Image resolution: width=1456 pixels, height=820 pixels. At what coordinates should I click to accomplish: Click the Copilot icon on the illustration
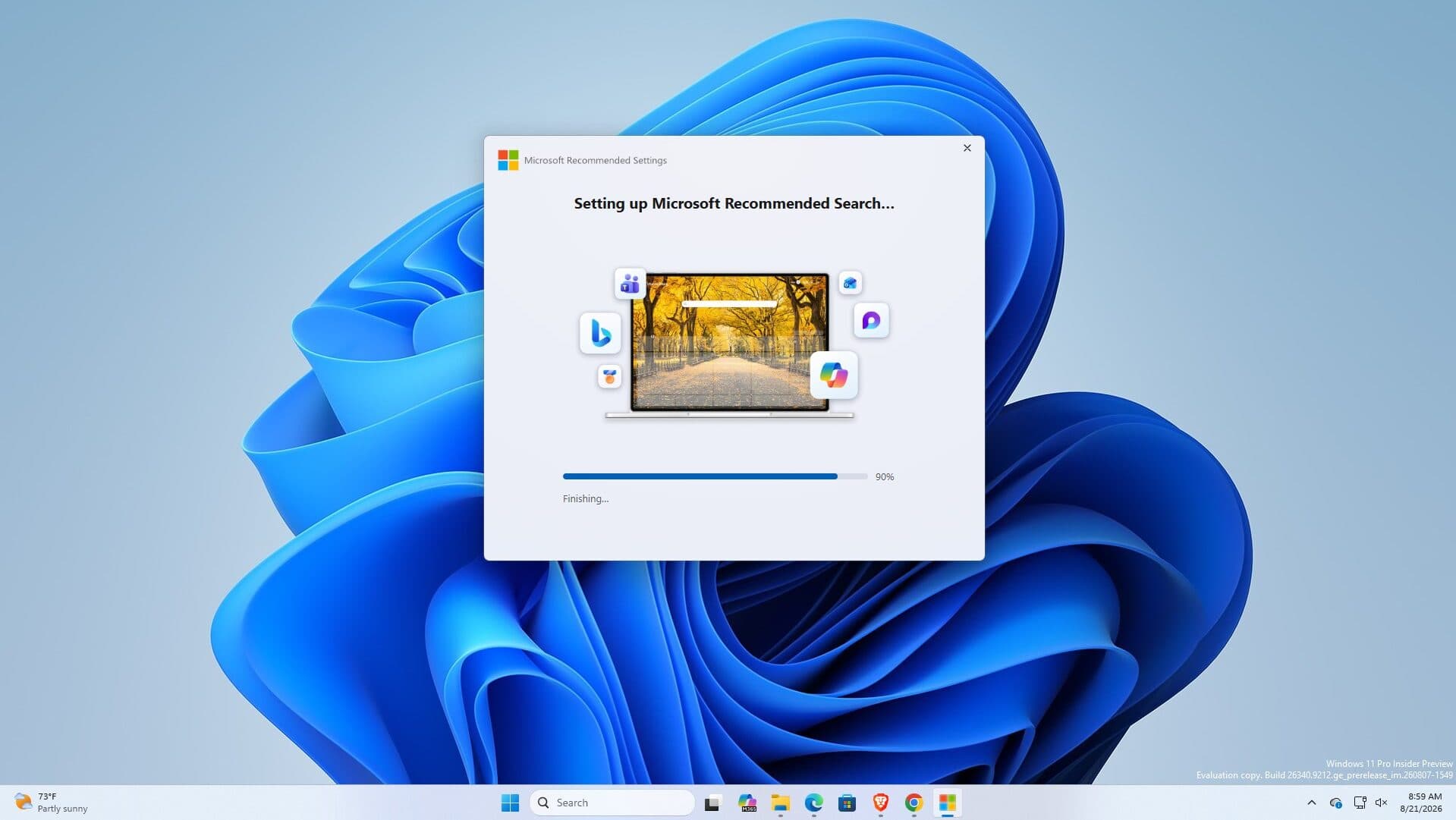[x=834, y=375]
